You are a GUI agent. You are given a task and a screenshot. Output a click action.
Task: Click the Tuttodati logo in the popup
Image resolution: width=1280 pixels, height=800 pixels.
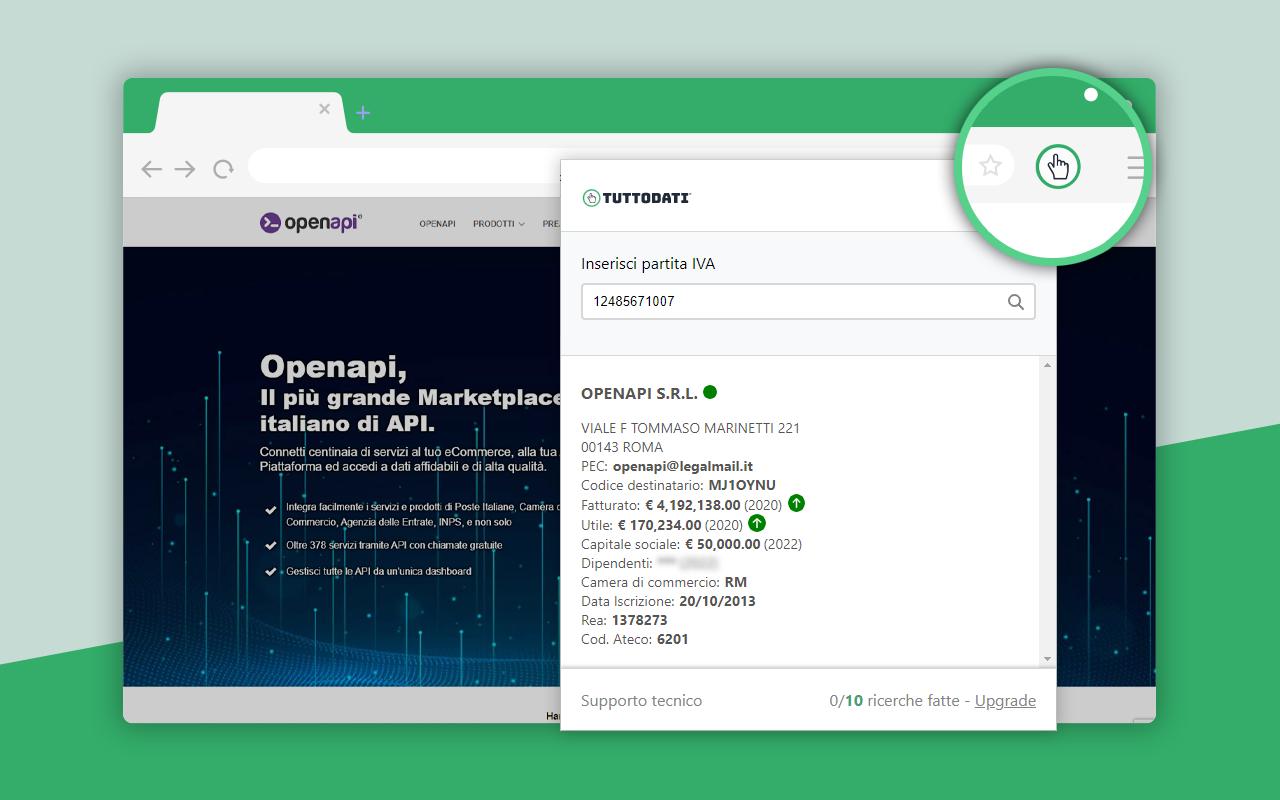point(637,198)
